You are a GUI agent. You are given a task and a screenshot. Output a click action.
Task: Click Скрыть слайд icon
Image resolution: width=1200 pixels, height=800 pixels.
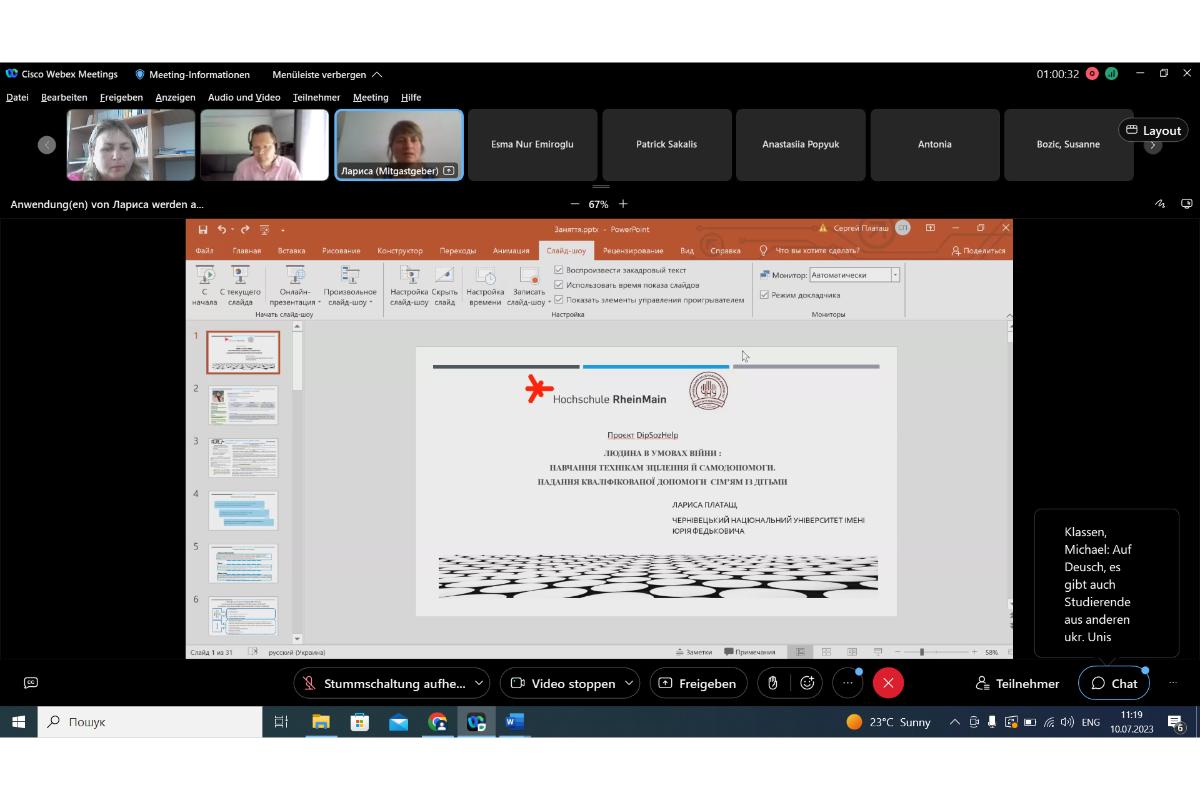click(444, 275)
